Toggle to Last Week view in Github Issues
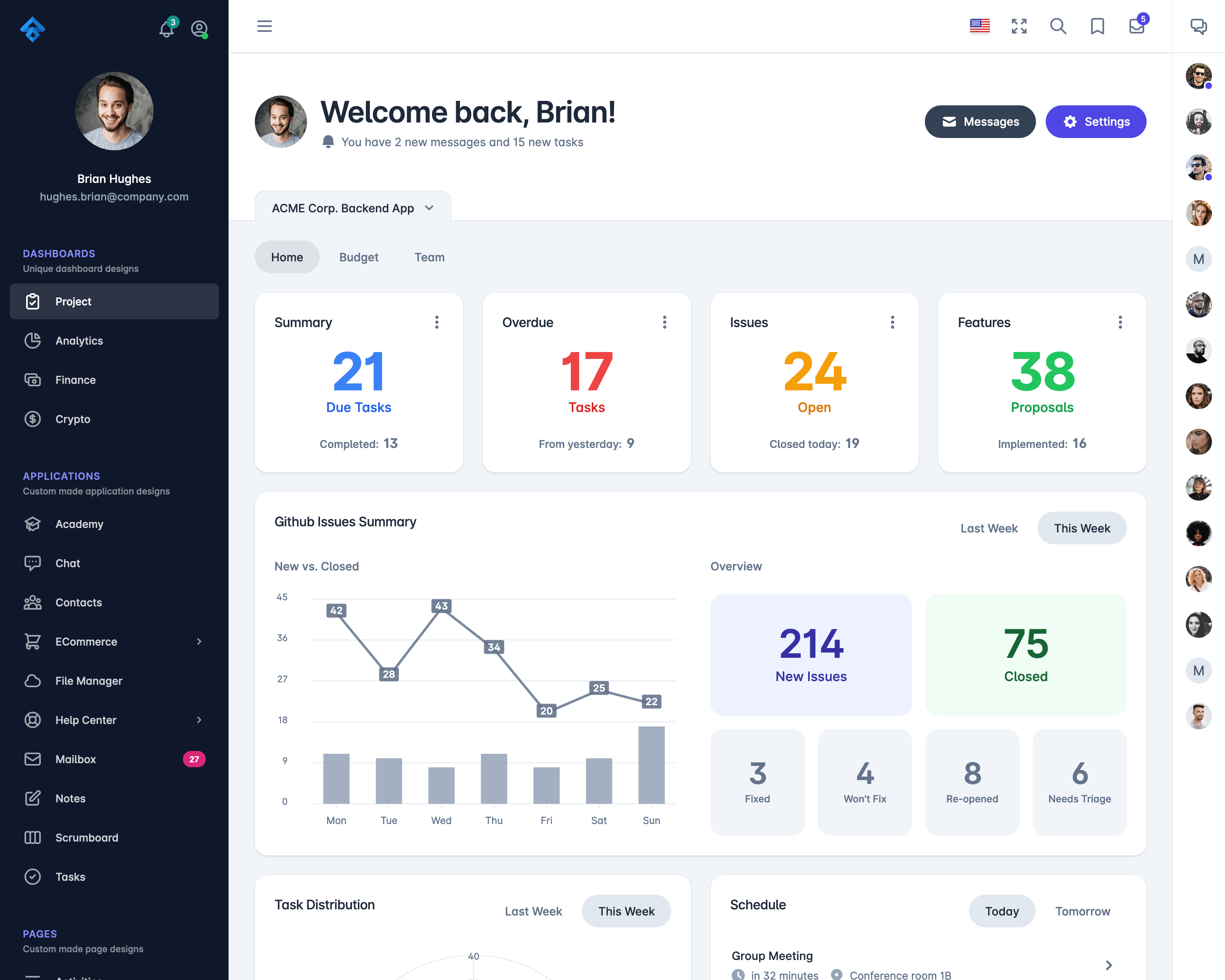 (x=989, y=528)
